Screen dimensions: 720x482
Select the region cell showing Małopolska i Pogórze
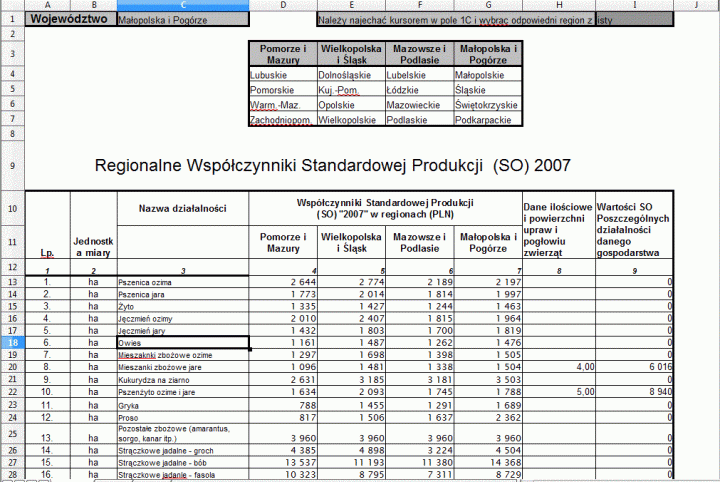click(x=181, y=19)
